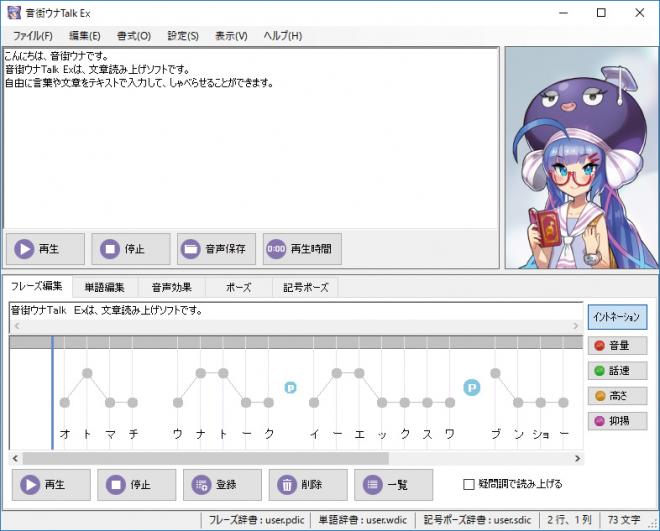Viewport: 660px width, 531px height.
Task: Play the main text with top 再生 button
Action: tap(45, 249)
